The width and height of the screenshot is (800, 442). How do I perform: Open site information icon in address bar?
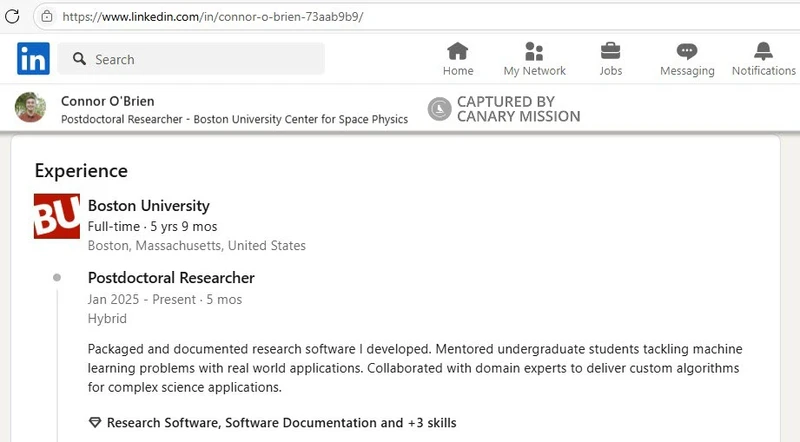[46, 16]
